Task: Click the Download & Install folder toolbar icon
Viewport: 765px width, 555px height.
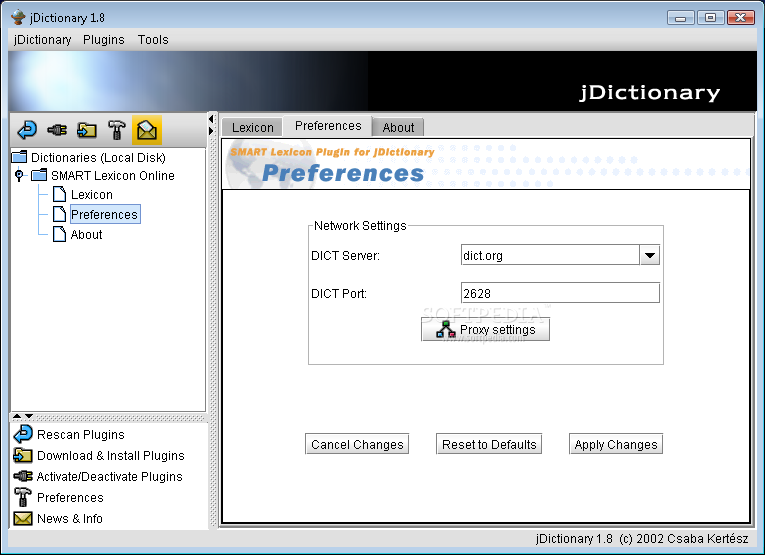Action: click(87, 130)
